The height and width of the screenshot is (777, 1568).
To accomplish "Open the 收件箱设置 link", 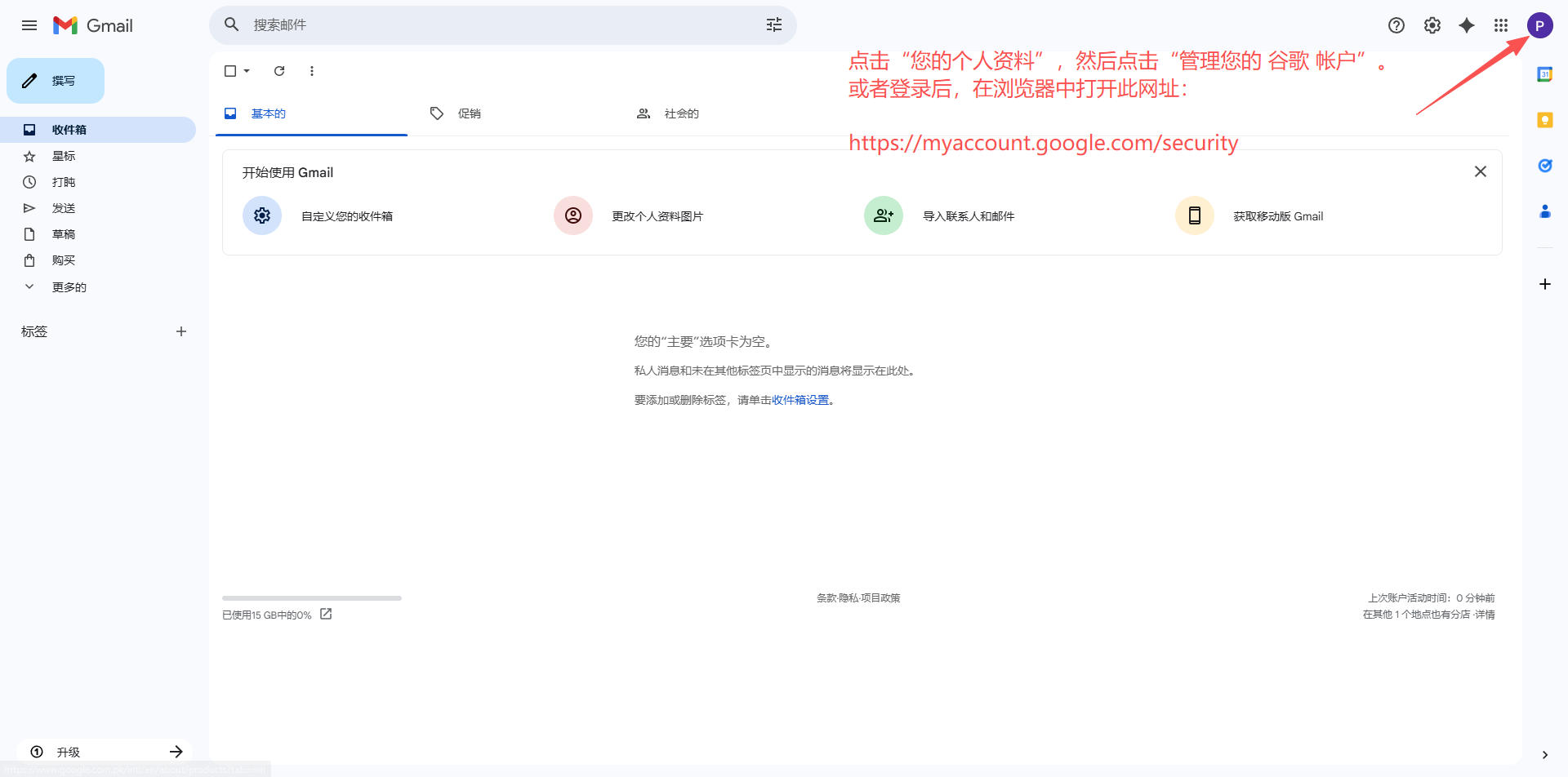I will (x=801, y=400).
